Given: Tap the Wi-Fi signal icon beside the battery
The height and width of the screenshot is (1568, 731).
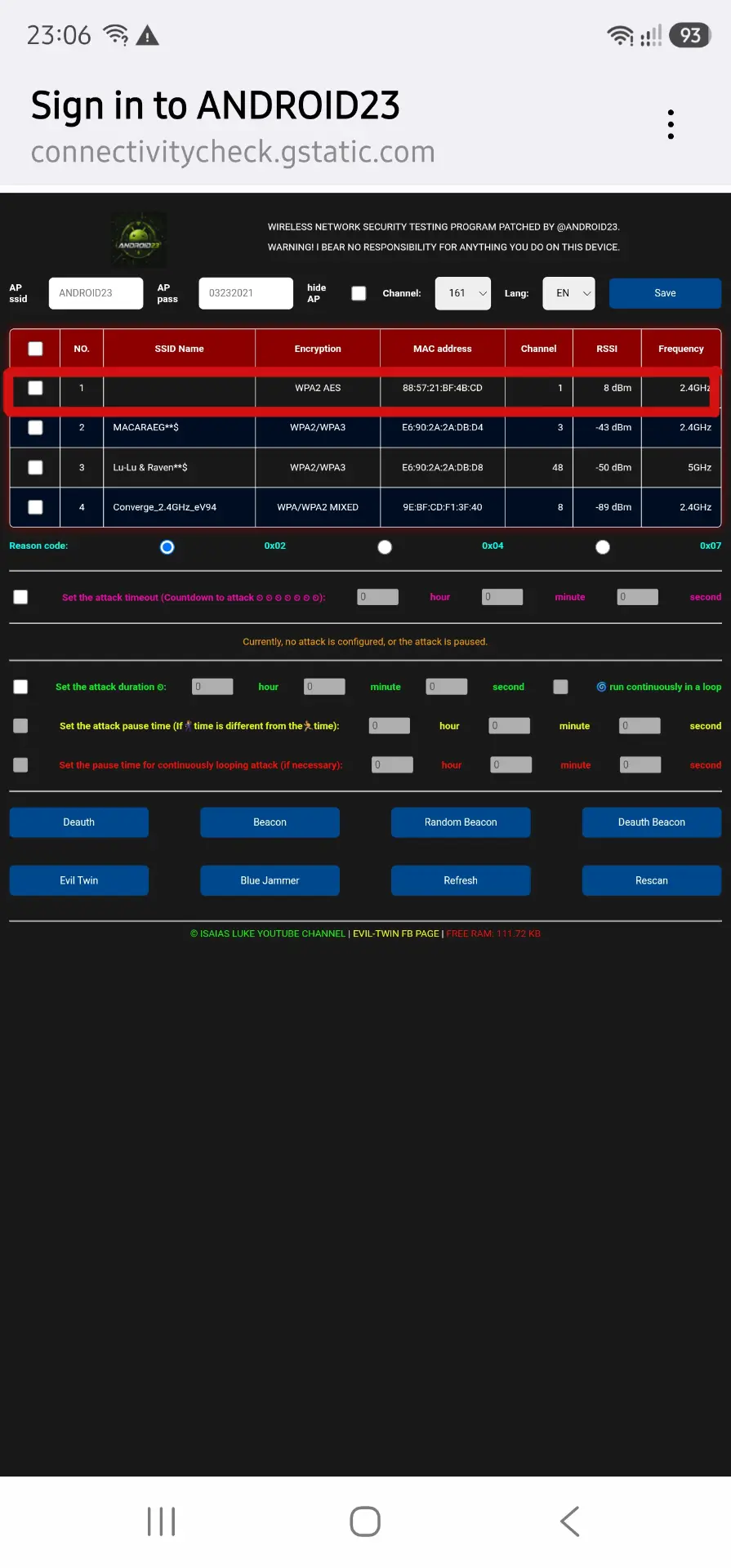Looking at the screenshot, I should 620,35.
